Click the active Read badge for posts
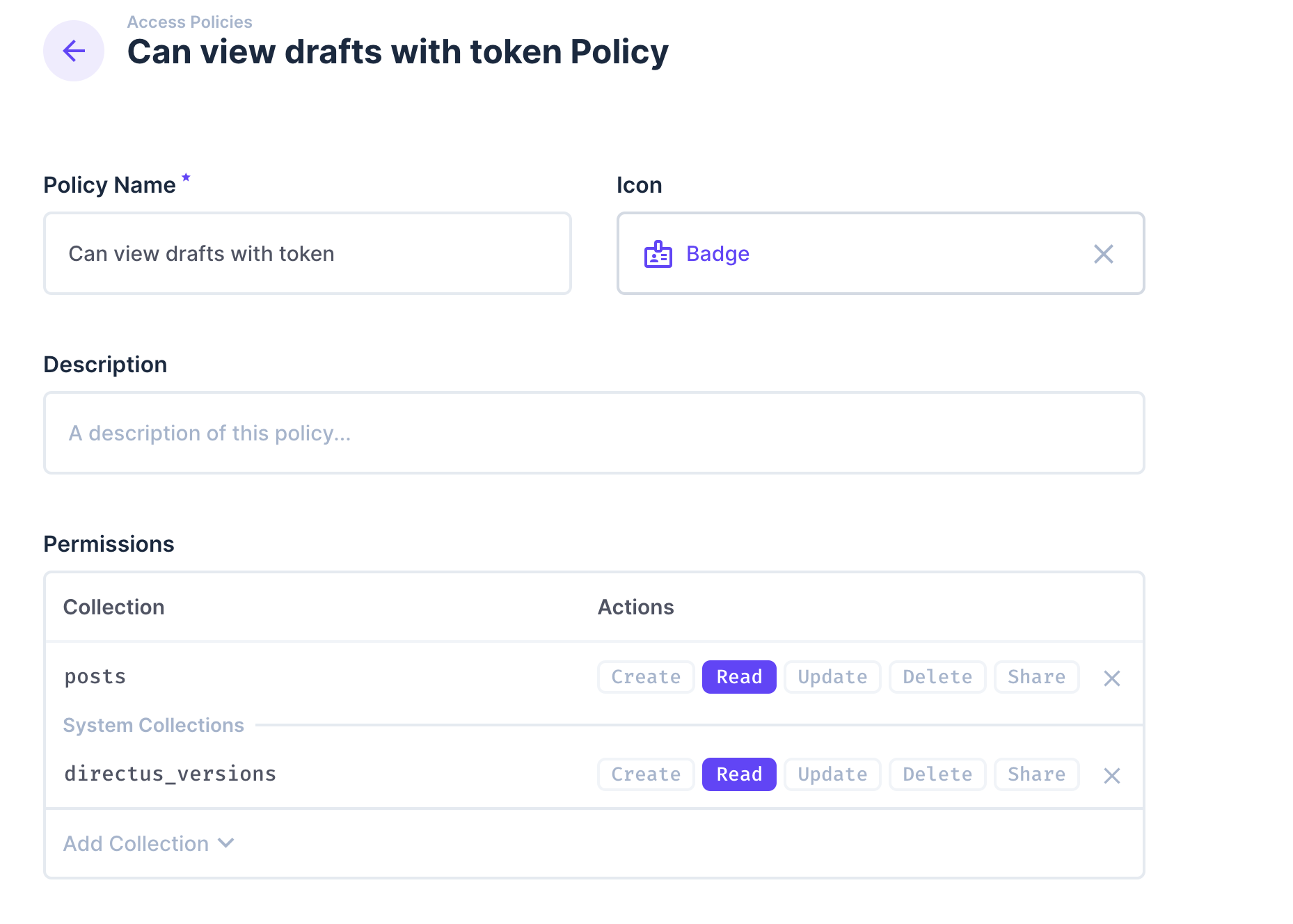This screenshot has height=924, width=1293. point(739,676)
